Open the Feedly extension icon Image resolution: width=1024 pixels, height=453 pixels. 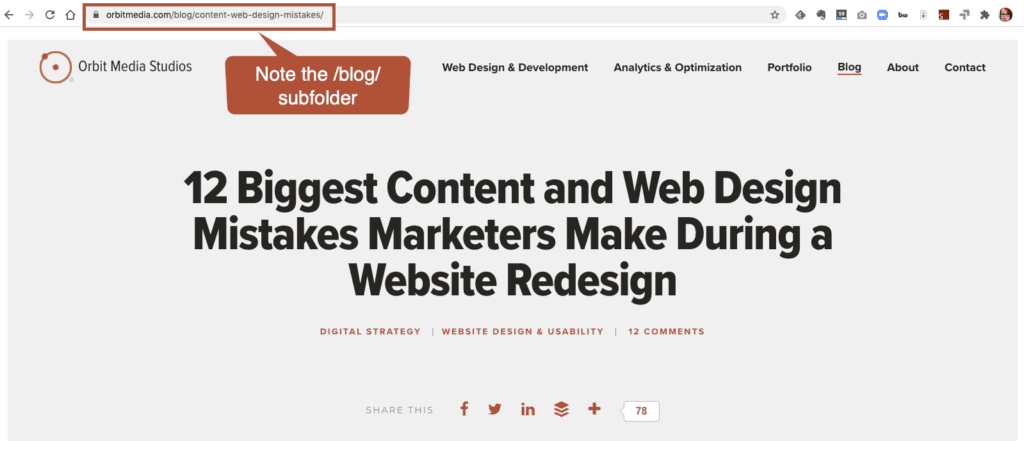tap(800, 15)
